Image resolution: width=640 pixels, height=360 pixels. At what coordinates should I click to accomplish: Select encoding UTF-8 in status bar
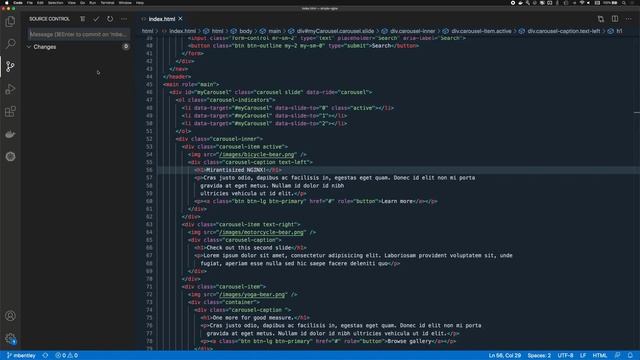coord(565,356)
